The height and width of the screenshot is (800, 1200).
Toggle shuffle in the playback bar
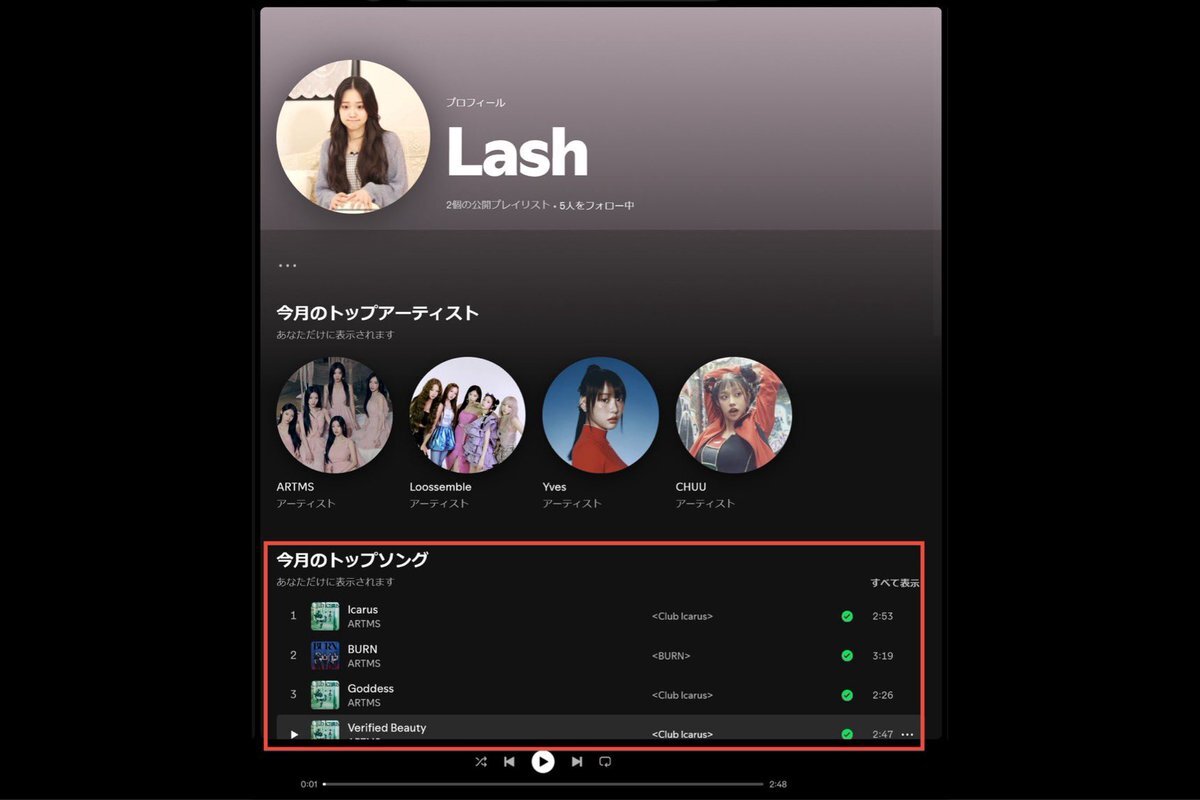(481, 762)
